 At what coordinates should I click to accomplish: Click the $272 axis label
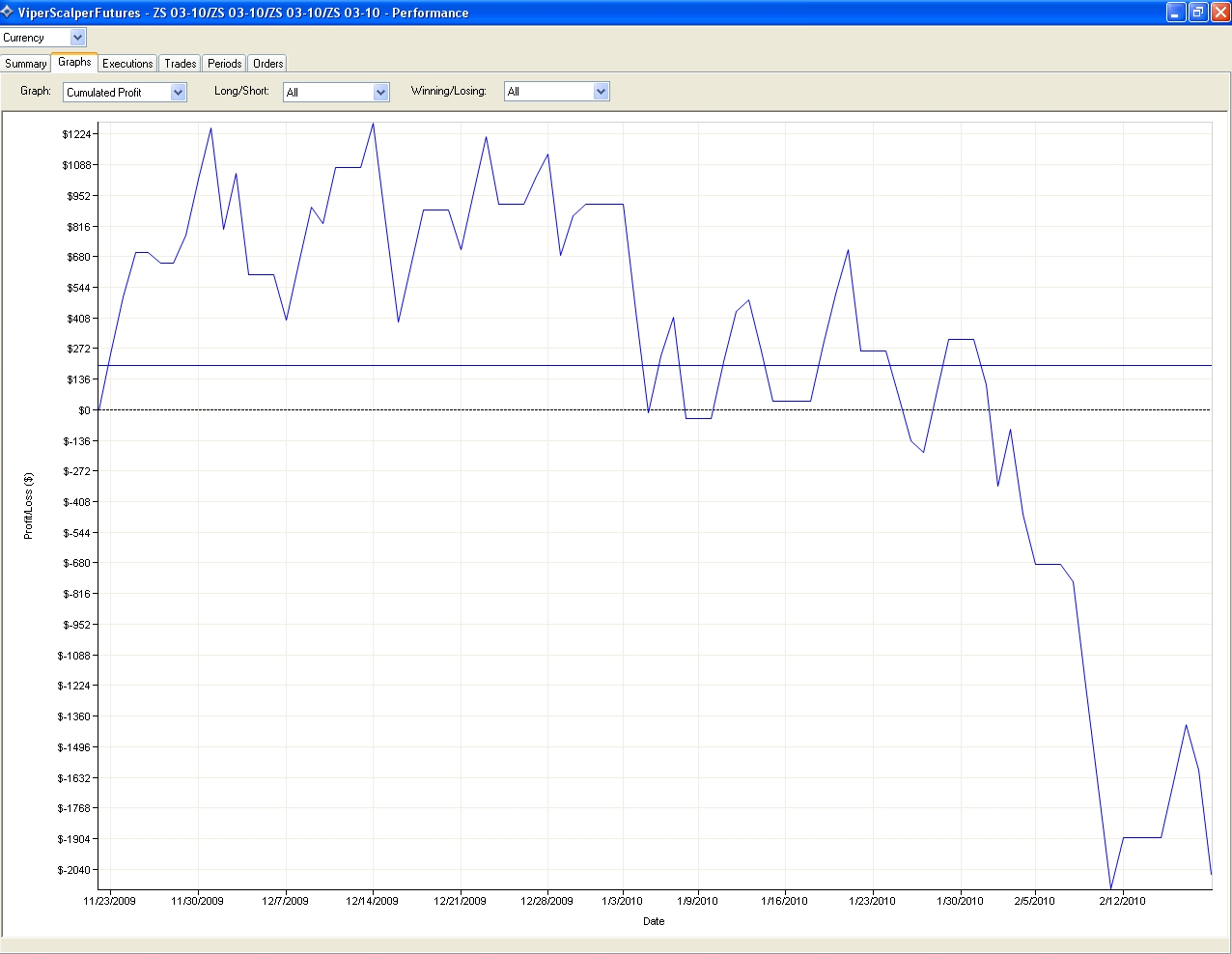[79, 349]
